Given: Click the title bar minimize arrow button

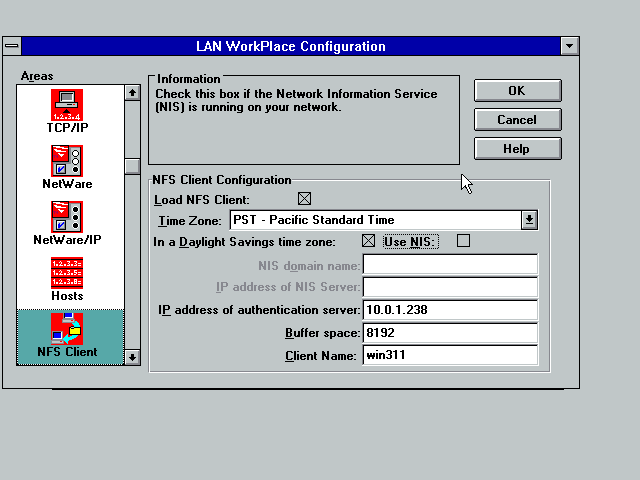Looking at the screenshot, I should (x=570, y=46).
